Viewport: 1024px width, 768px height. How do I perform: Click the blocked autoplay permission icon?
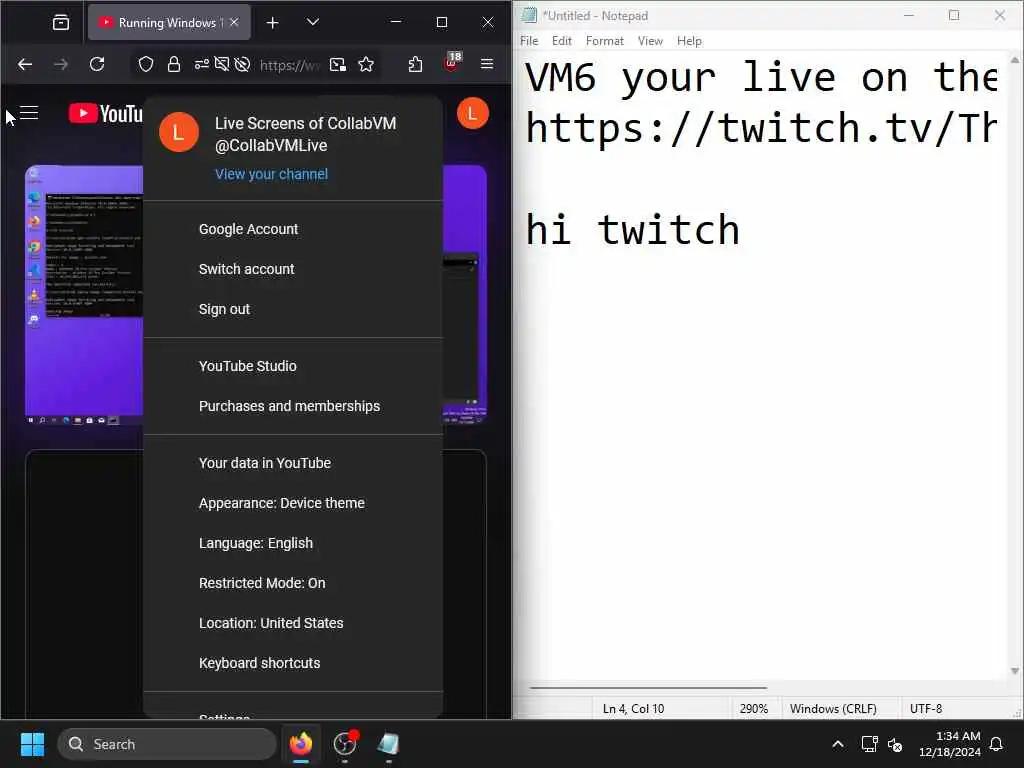tap(242, 64)
